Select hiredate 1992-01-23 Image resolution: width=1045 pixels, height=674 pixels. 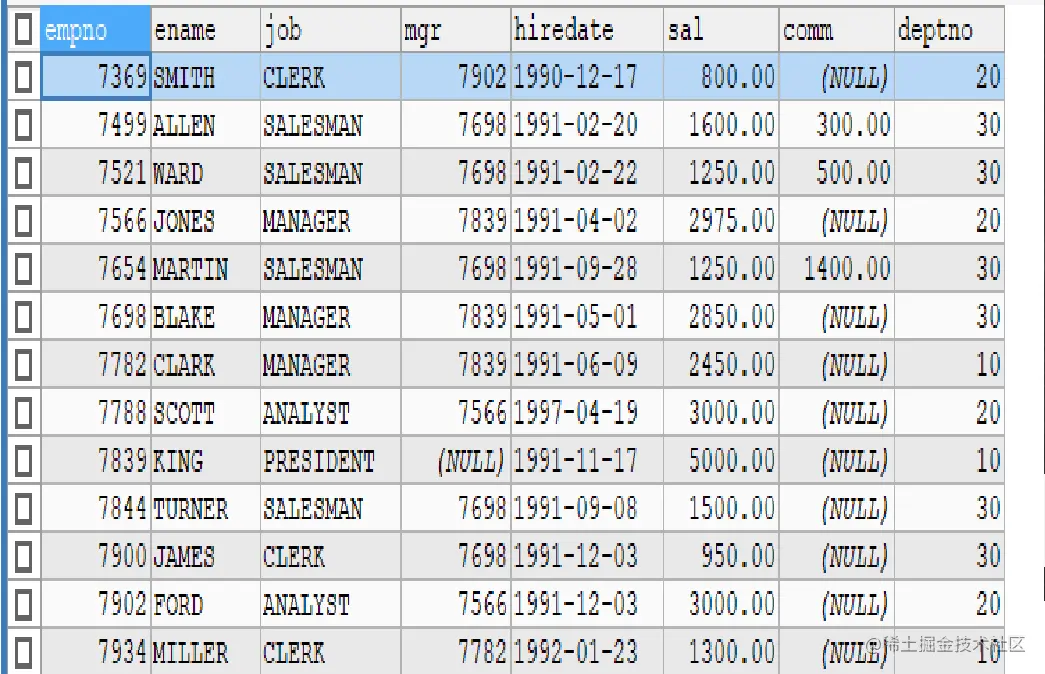click(587, 652)
